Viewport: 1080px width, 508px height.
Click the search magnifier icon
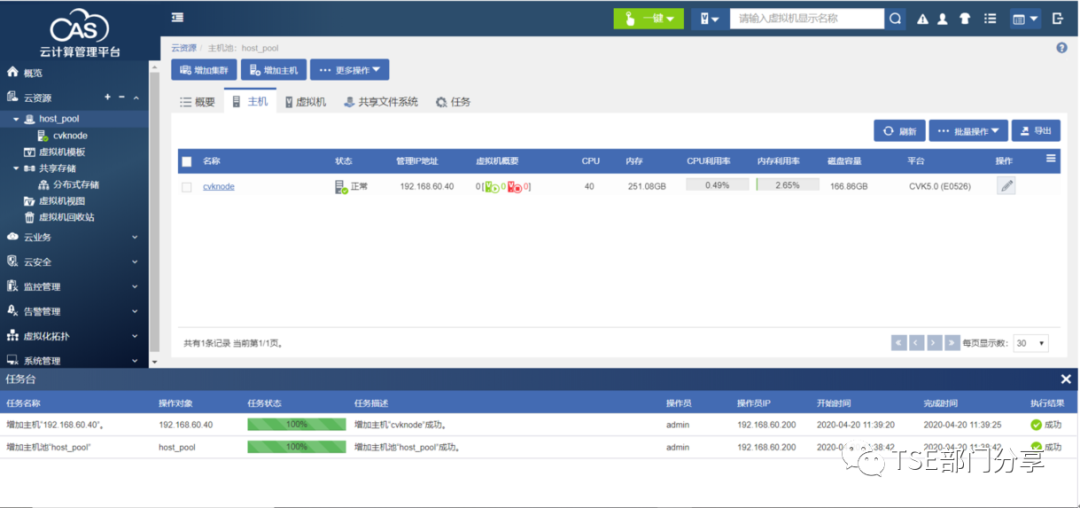point(895,19)
